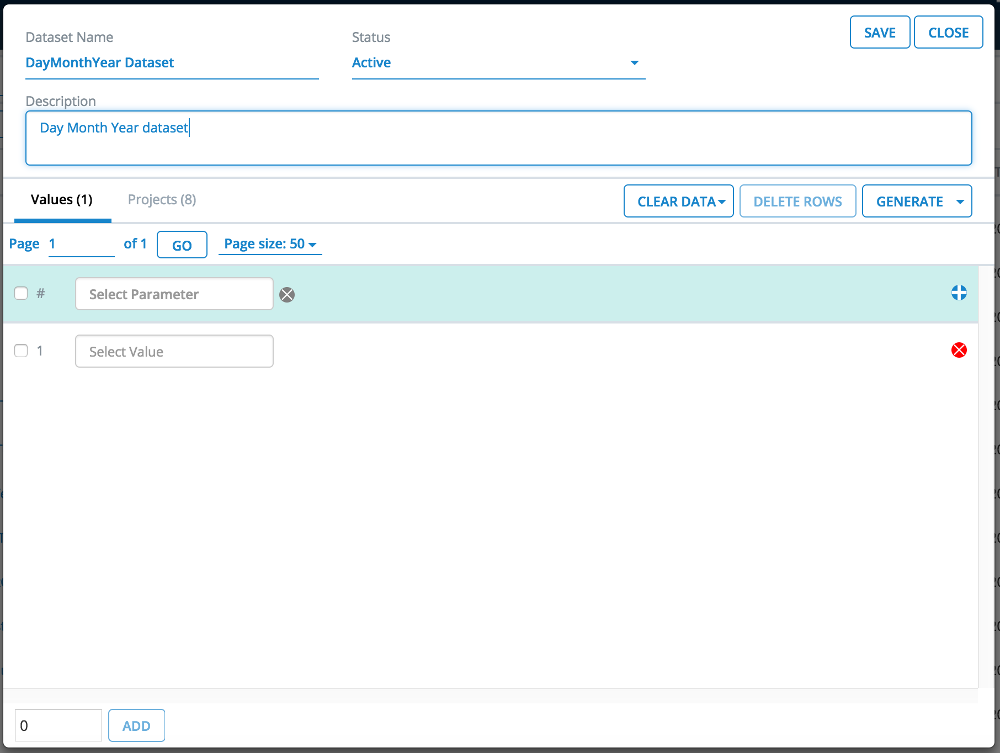
Task: Click the Select Value field
Action: 174,351
